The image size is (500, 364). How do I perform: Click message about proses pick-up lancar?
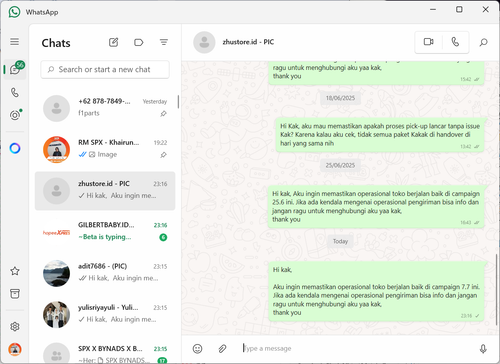380,135
